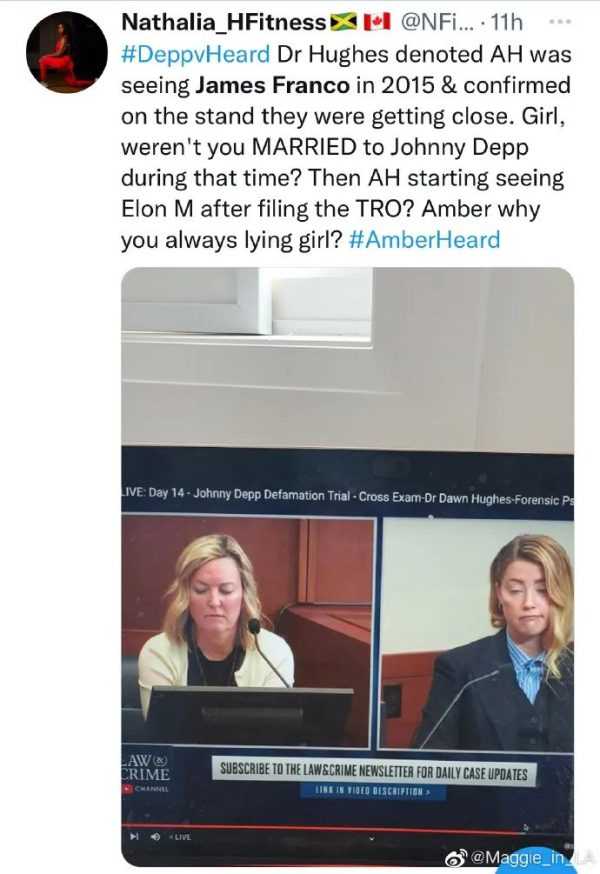Click the #DeppvHeard hashtag

point(196,55)
